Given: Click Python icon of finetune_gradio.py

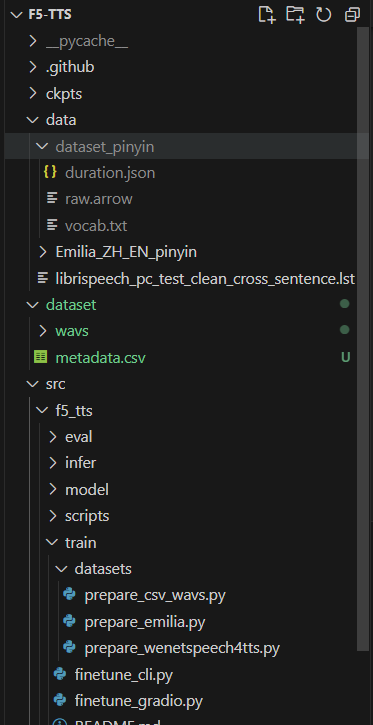Looking at the screenshot, I should (60, 700).
